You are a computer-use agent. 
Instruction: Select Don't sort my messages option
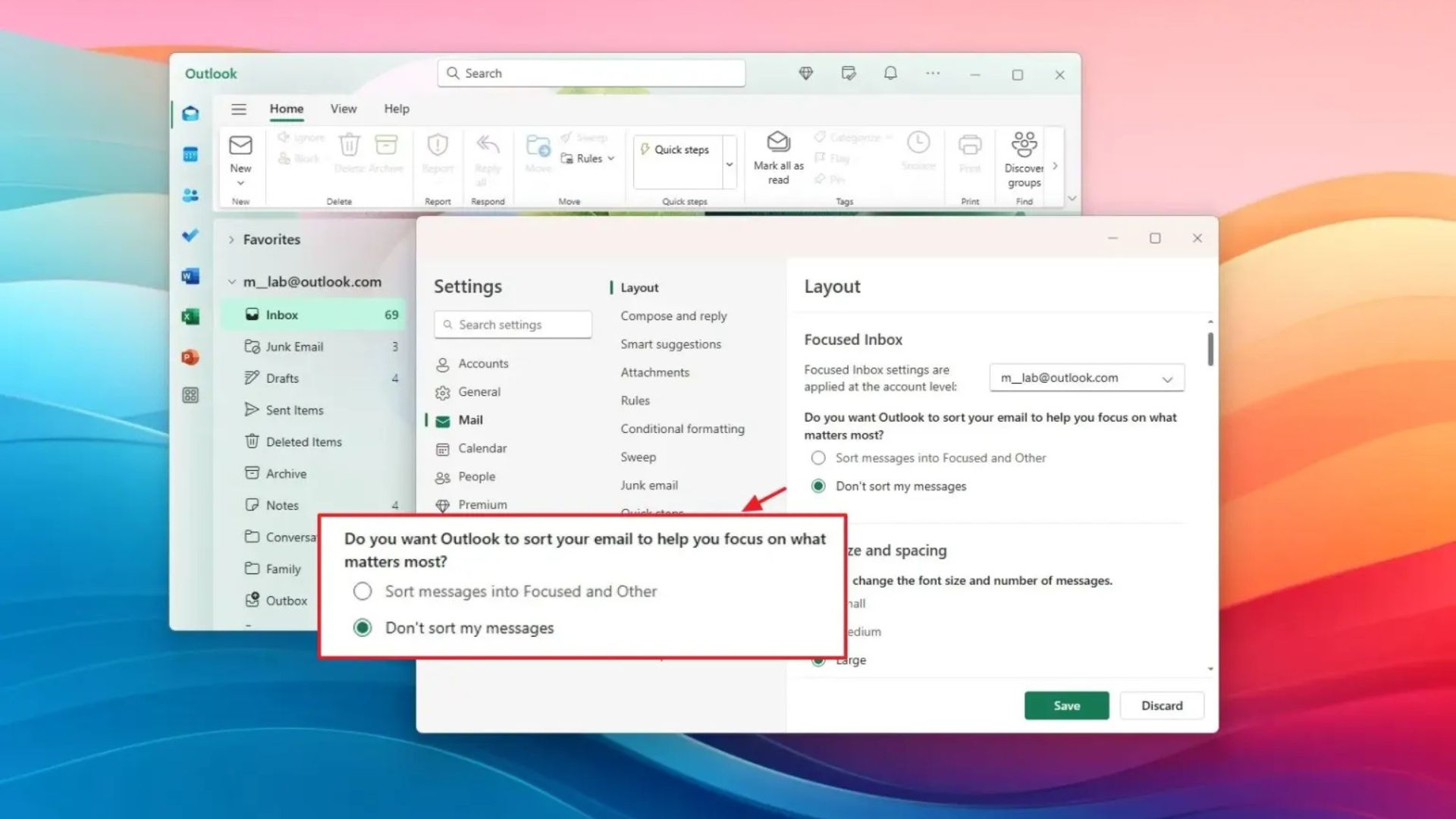818,486
